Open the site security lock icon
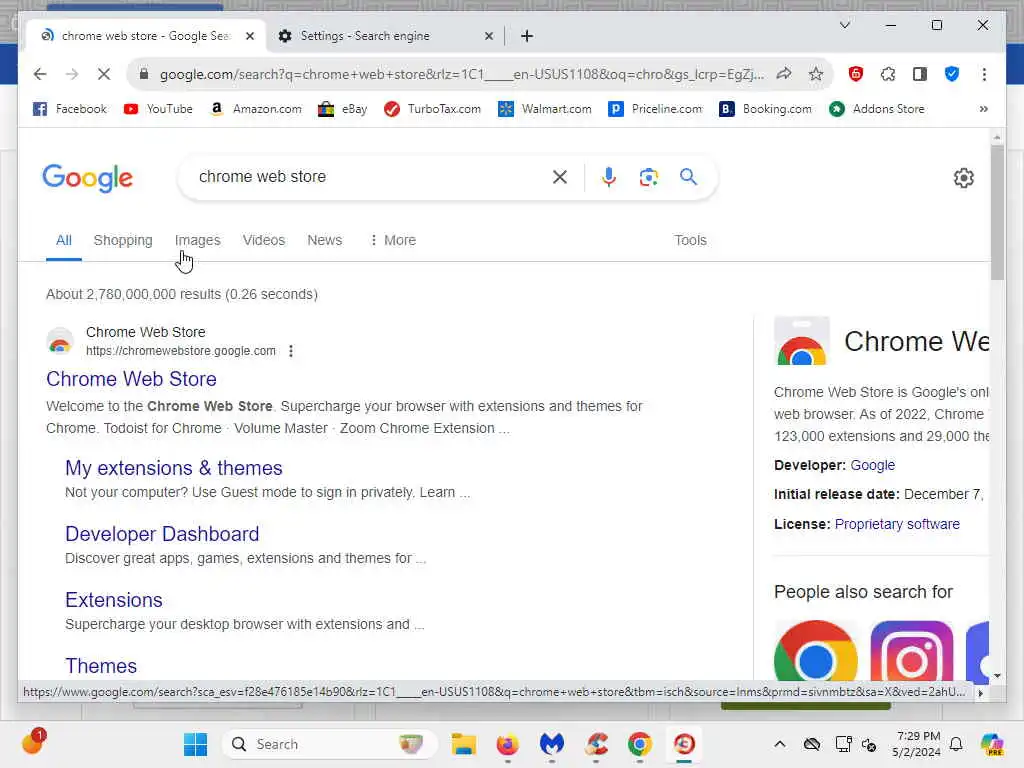1024x768 pixels. tap(144, 74)
